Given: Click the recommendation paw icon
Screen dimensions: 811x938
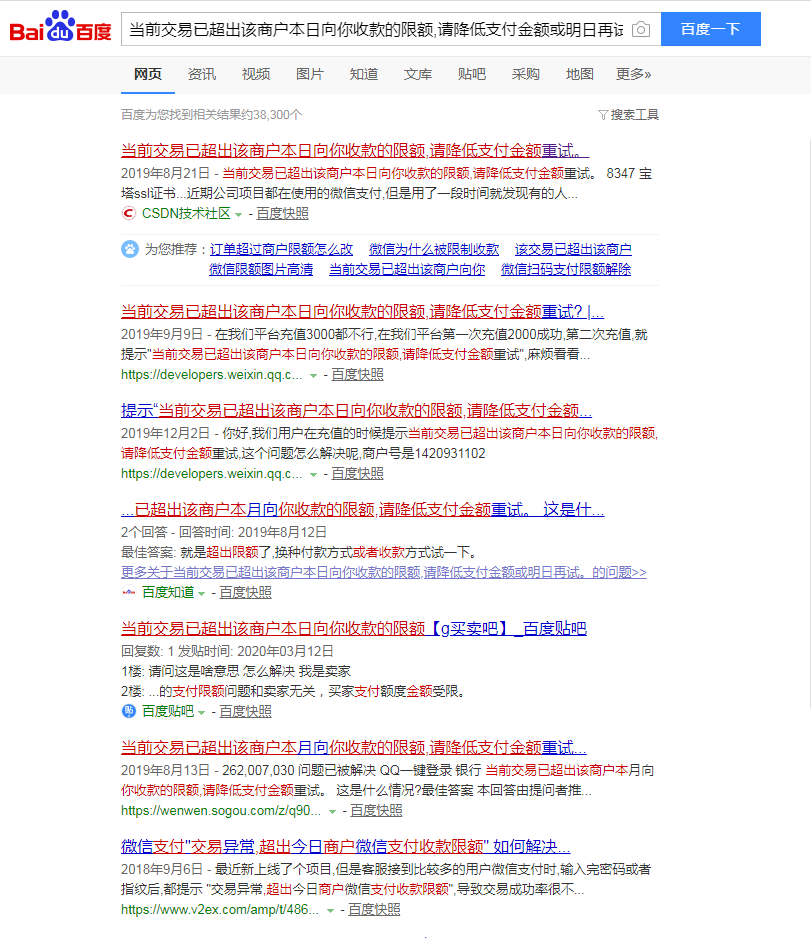Looking at the screenshot, I should click(x=130, y=249).
